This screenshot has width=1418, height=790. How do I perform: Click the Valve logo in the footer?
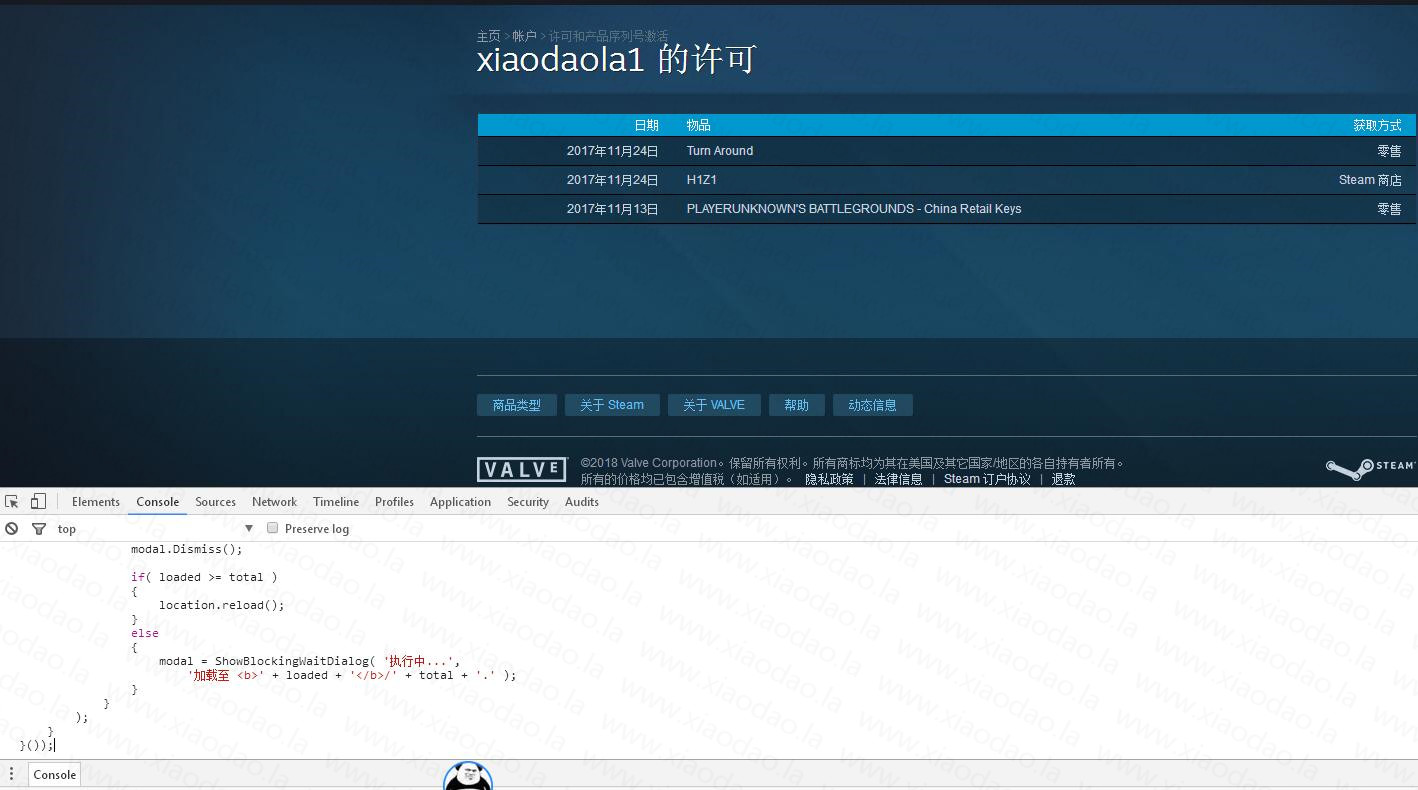click(x=522, y=470)
